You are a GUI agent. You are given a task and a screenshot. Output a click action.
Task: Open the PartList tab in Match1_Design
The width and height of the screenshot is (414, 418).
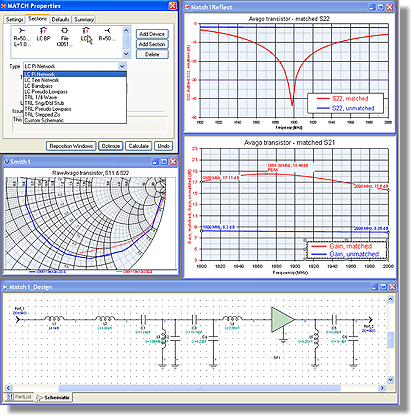(x=20, y=397)
